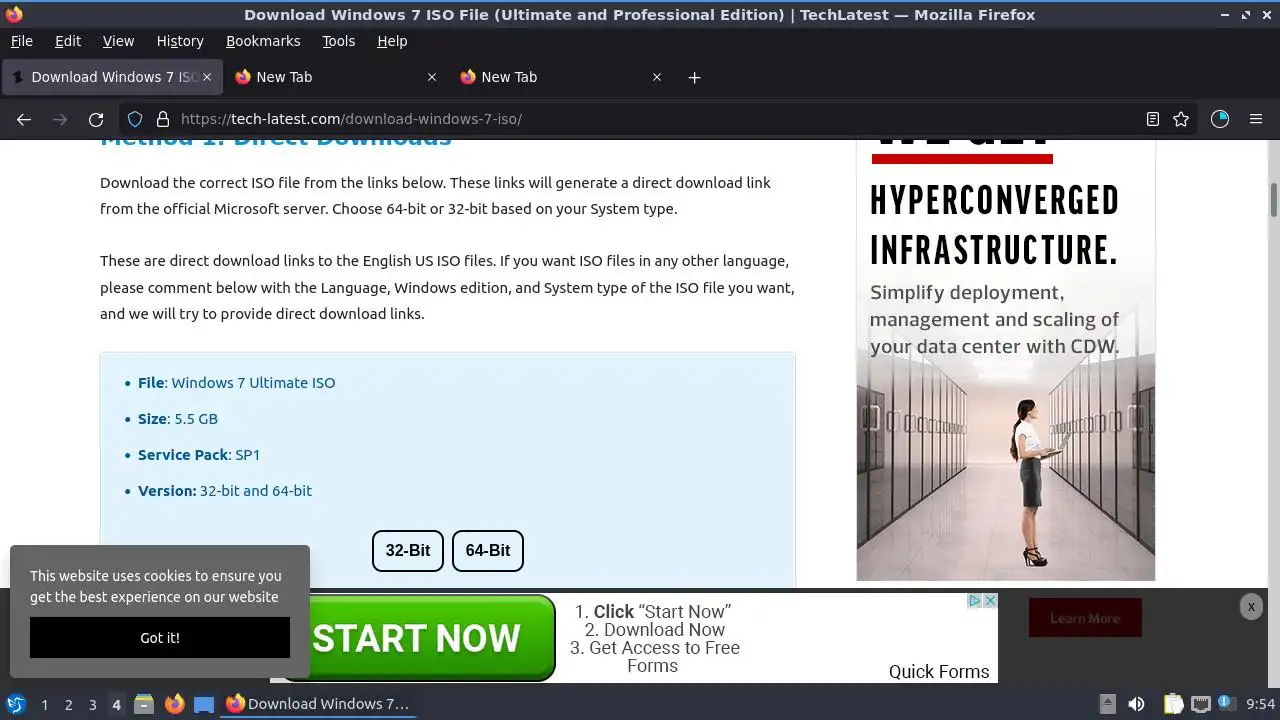Switch to workspace 1 on taskbar
This screenshot has height=720, width=1280.
tap(44, 705)
